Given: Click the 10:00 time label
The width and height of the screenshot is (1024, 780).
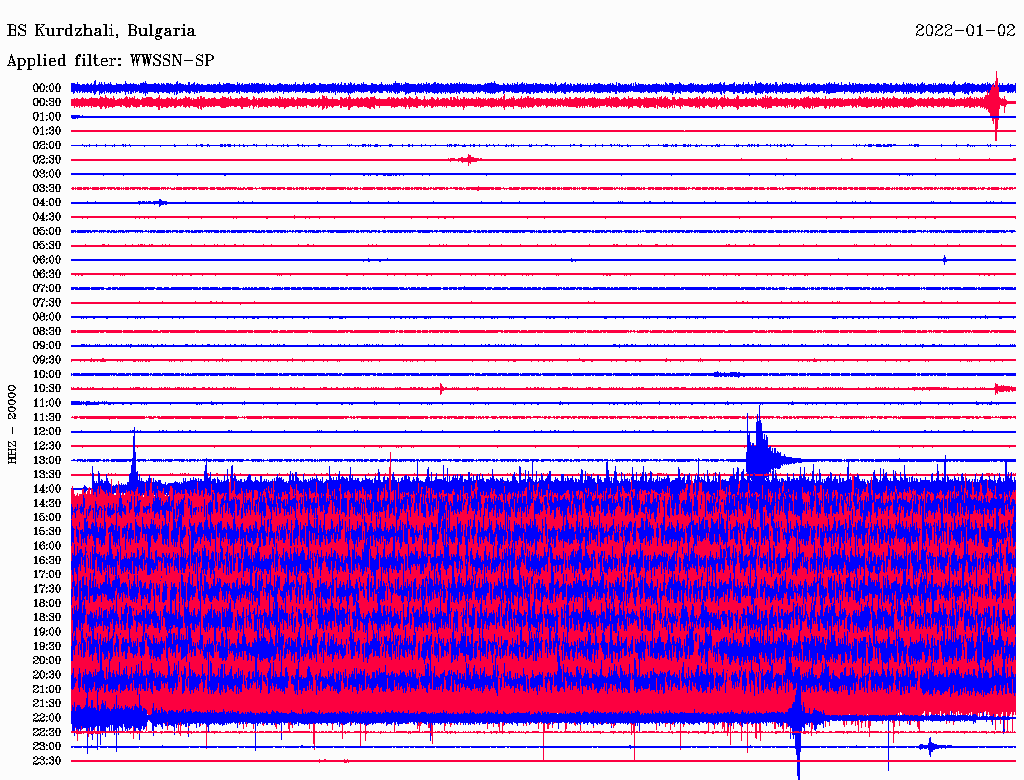Looking at the screenshot, I should 47,374.
